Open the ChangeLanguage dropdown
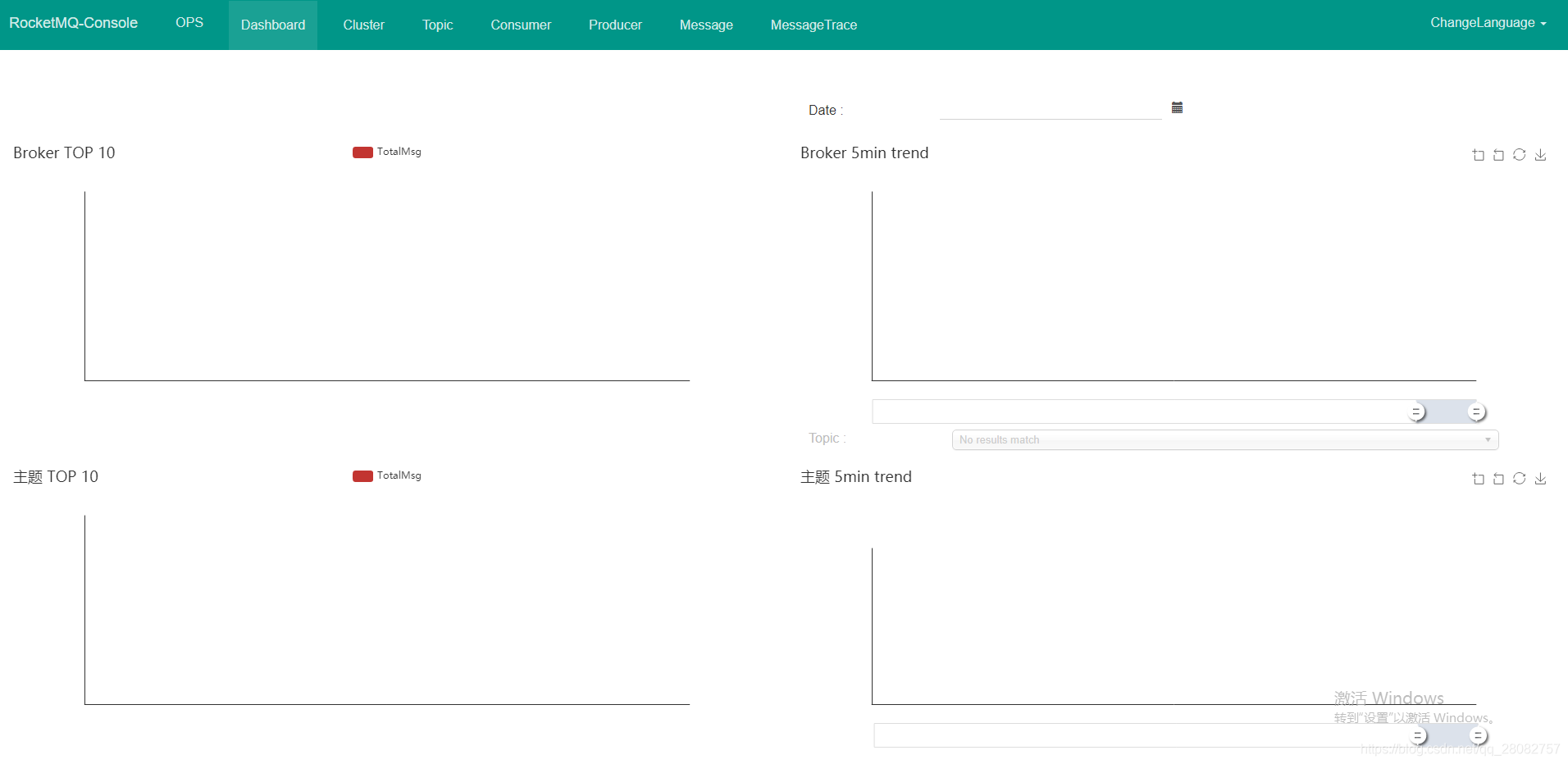 (x=1488, y=23)
